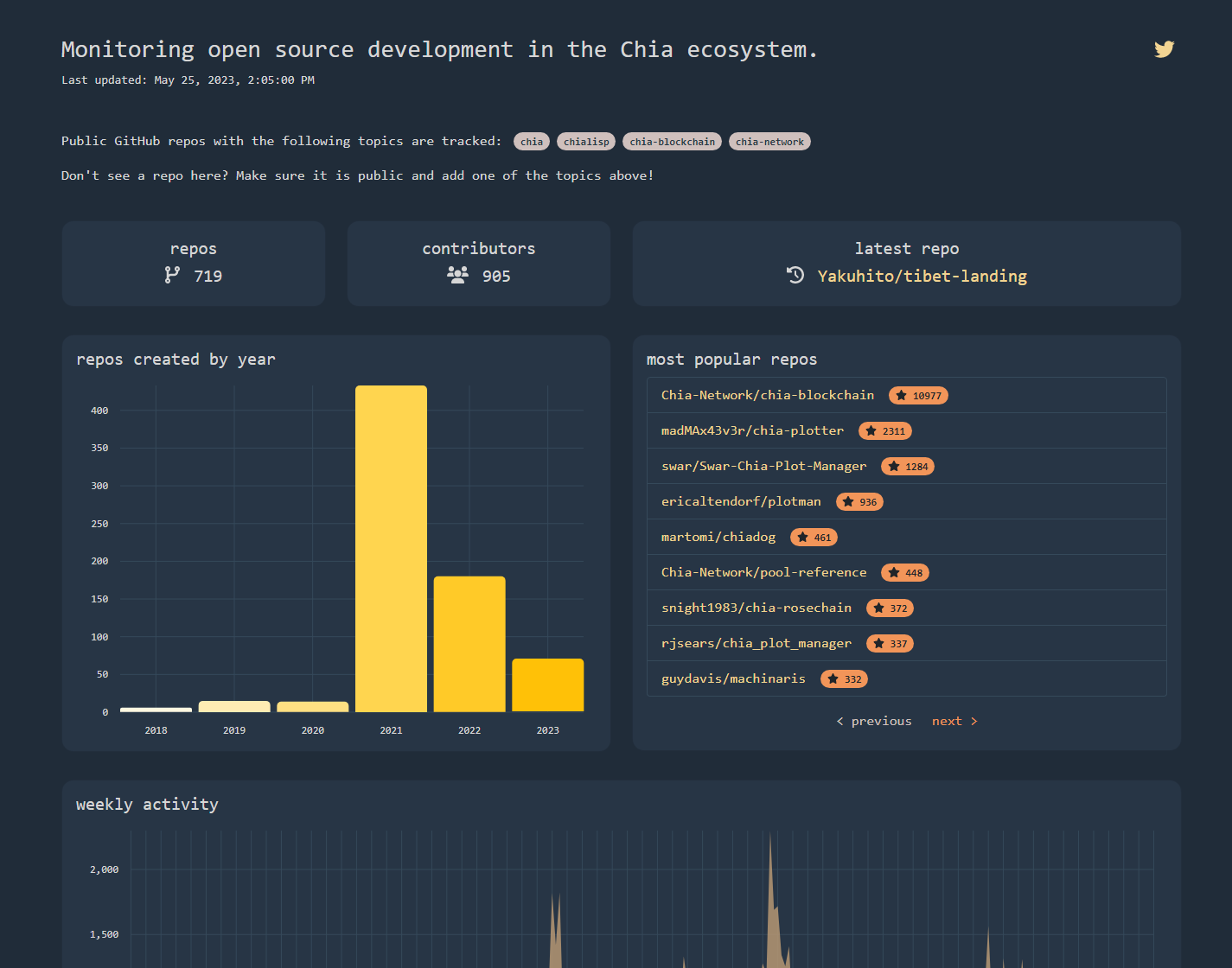Open the Chia-Network/pool-reference repo
The height and width of the screenshot is (968, 1232).
click(x=763, y=572)
